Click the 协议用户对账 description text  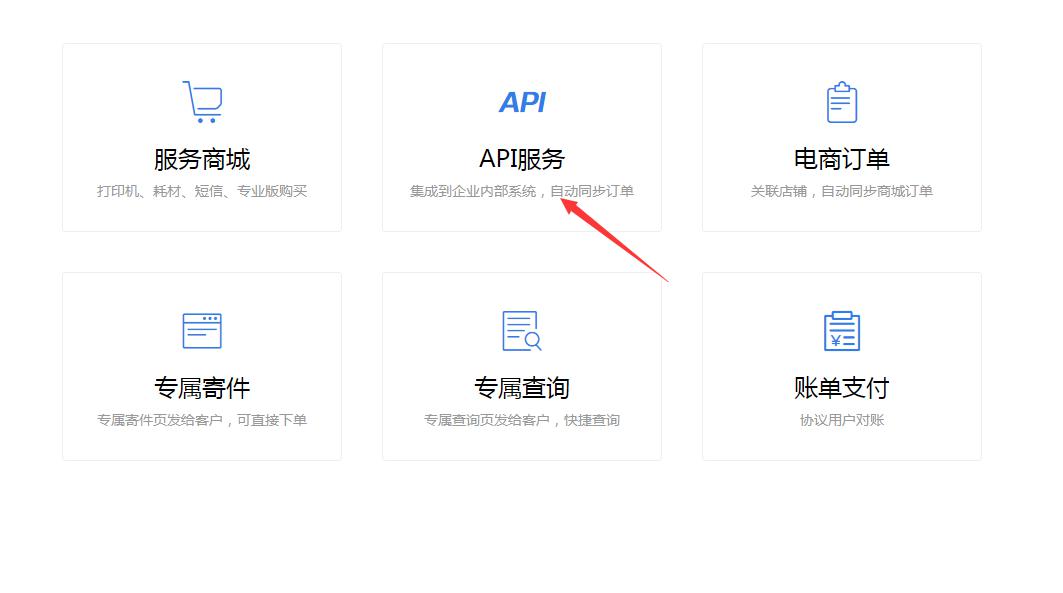(x=842, y=420)
